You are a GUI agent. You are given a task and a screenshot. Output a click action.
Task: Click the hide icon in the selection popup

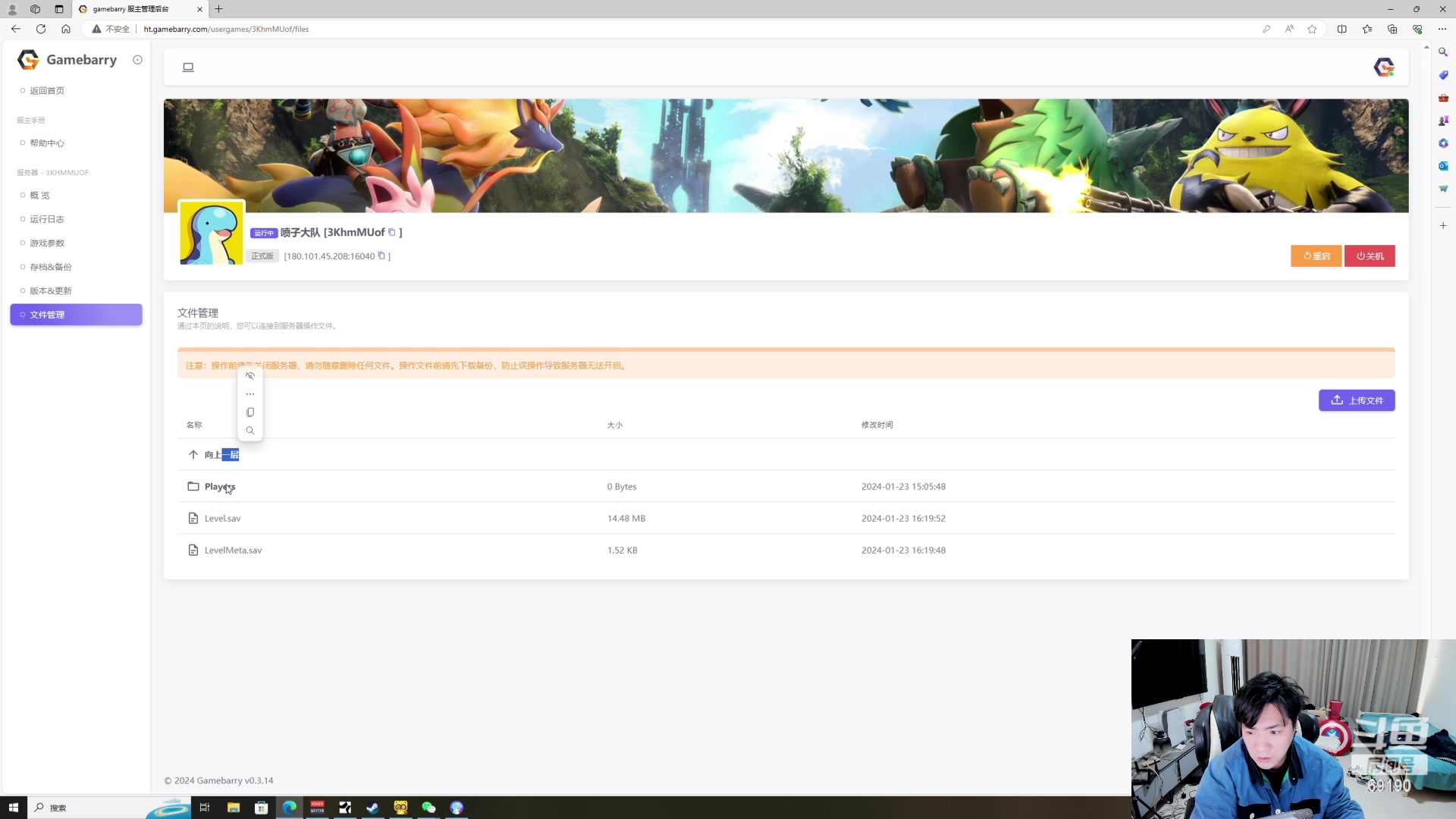click(x=250, y=376)
